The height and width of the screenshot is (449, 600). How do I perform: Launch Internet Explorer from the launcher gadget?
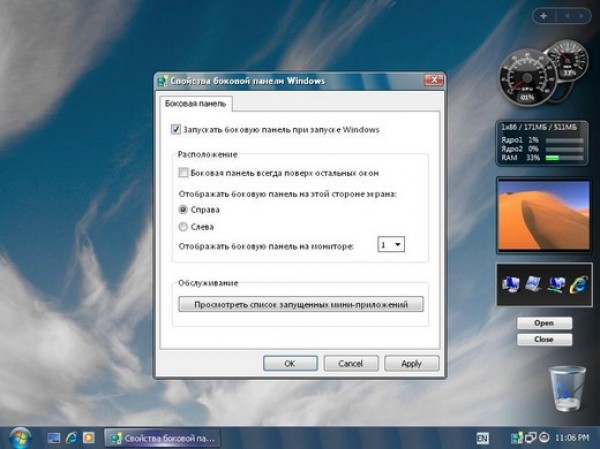click(x=579, y=285)
